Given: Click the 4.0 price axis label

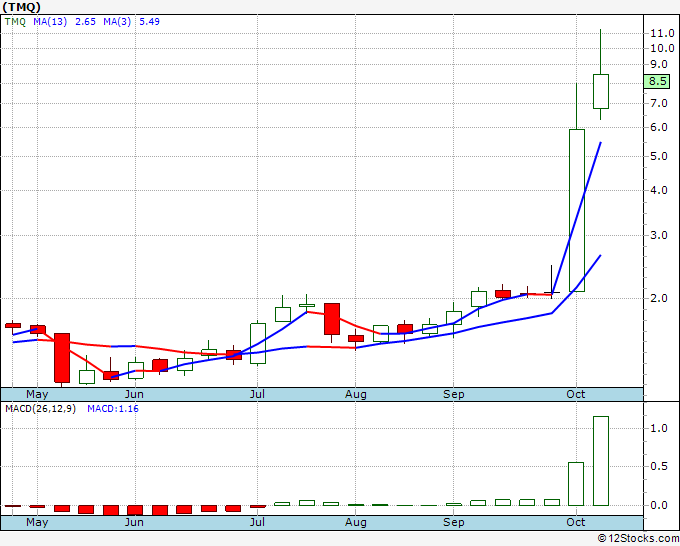Looking at the screenshot, I should pos(659,190).
